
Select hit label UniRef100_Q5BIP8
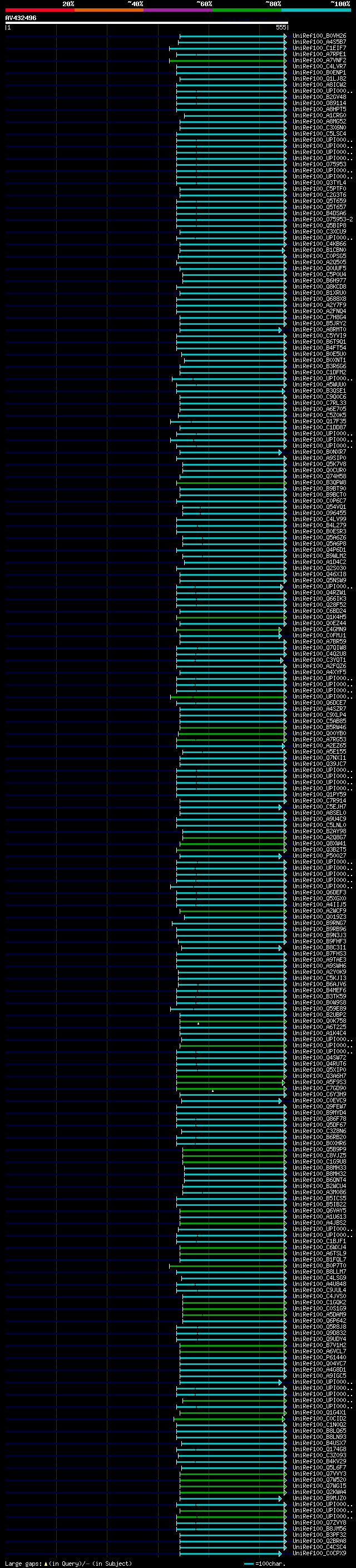(x=319, y=225)
